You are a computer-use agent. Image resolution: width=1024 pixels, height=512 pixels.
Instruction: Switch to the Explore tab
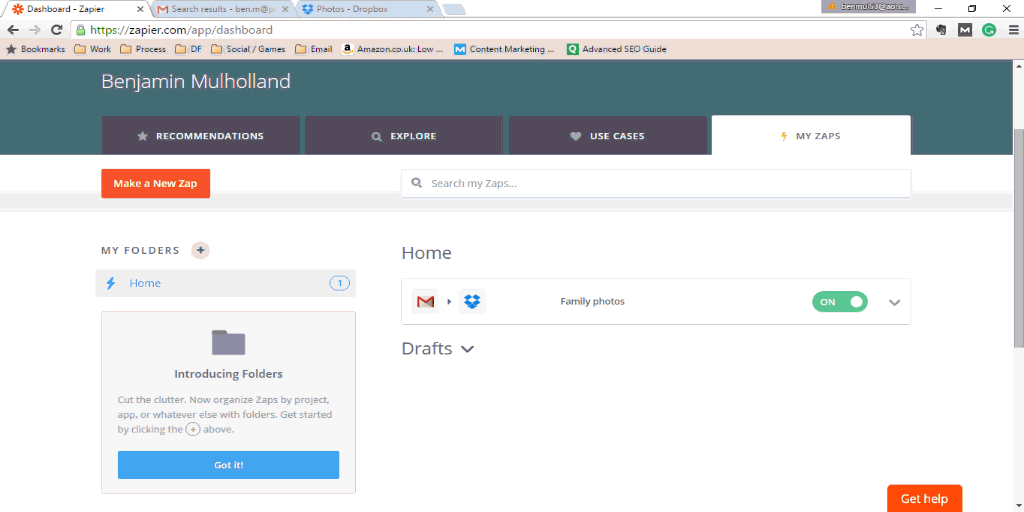point(403,136)
